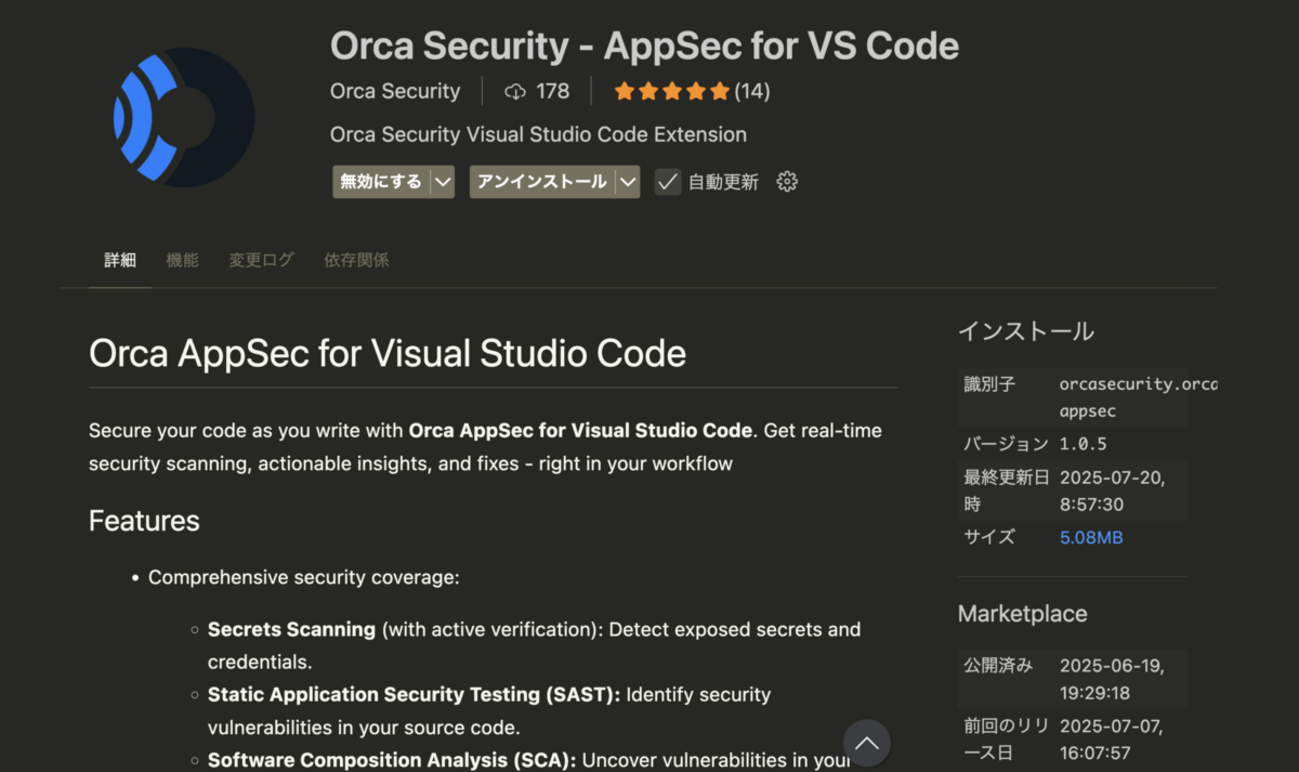The image size is (1299, 772).
Task: Click the バージョン label
Action: pos(1006,444)
